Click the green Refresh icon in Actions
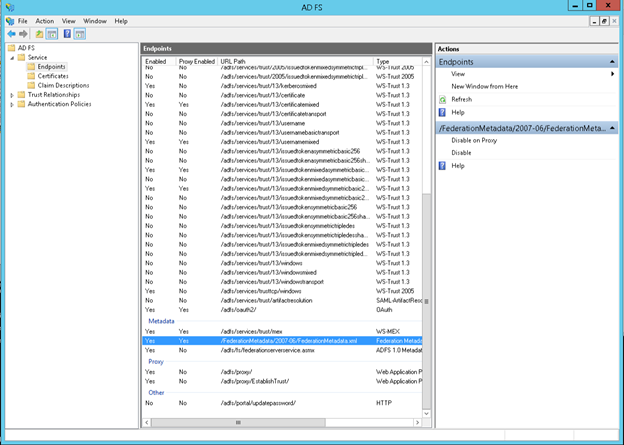624x445 pixels. coord(442,99)
